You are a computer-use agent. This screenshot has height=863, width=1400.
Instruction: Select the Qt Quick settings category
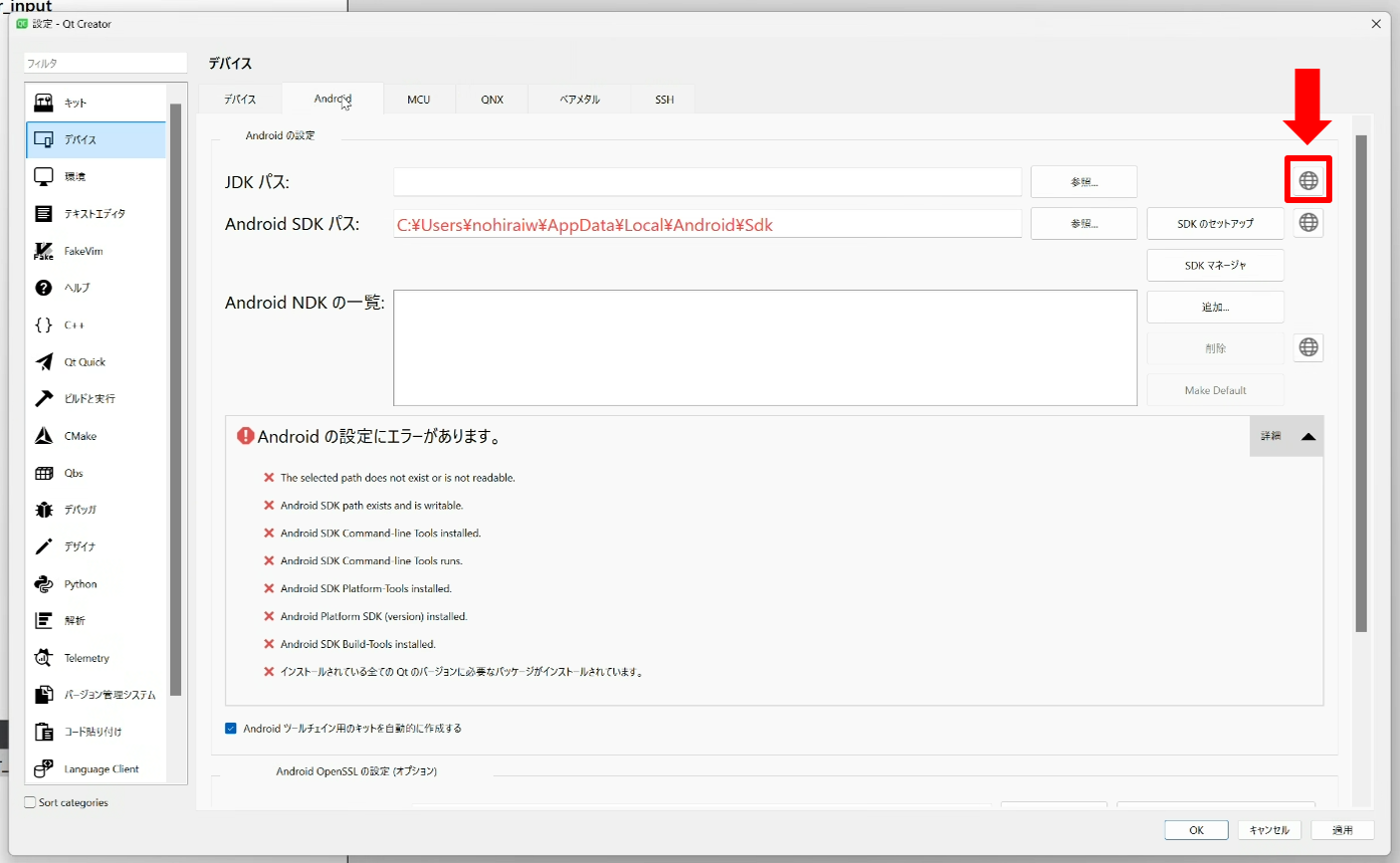(84, 362)
